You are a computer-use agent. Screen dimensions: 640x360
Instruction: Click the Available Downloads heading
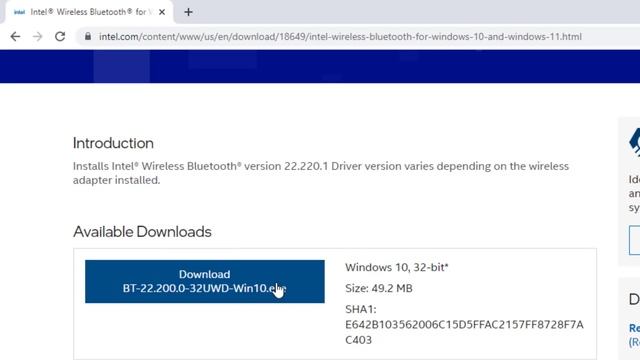click(142, 232)
